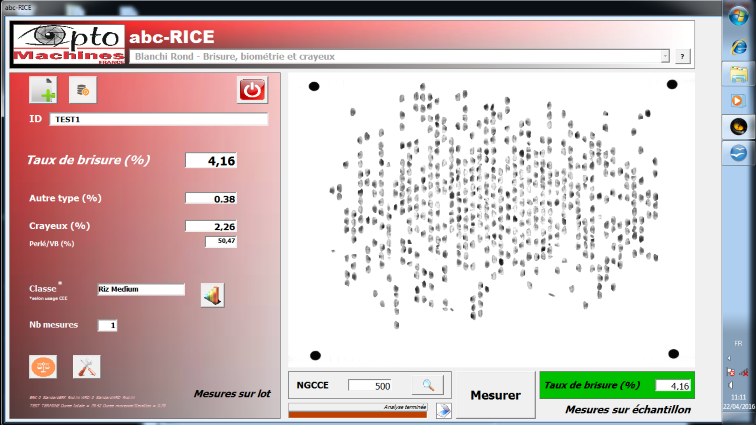Screen dimensions: 756x425
Task: Click the Mesures sur échantillon label
Action: point(628,410)
